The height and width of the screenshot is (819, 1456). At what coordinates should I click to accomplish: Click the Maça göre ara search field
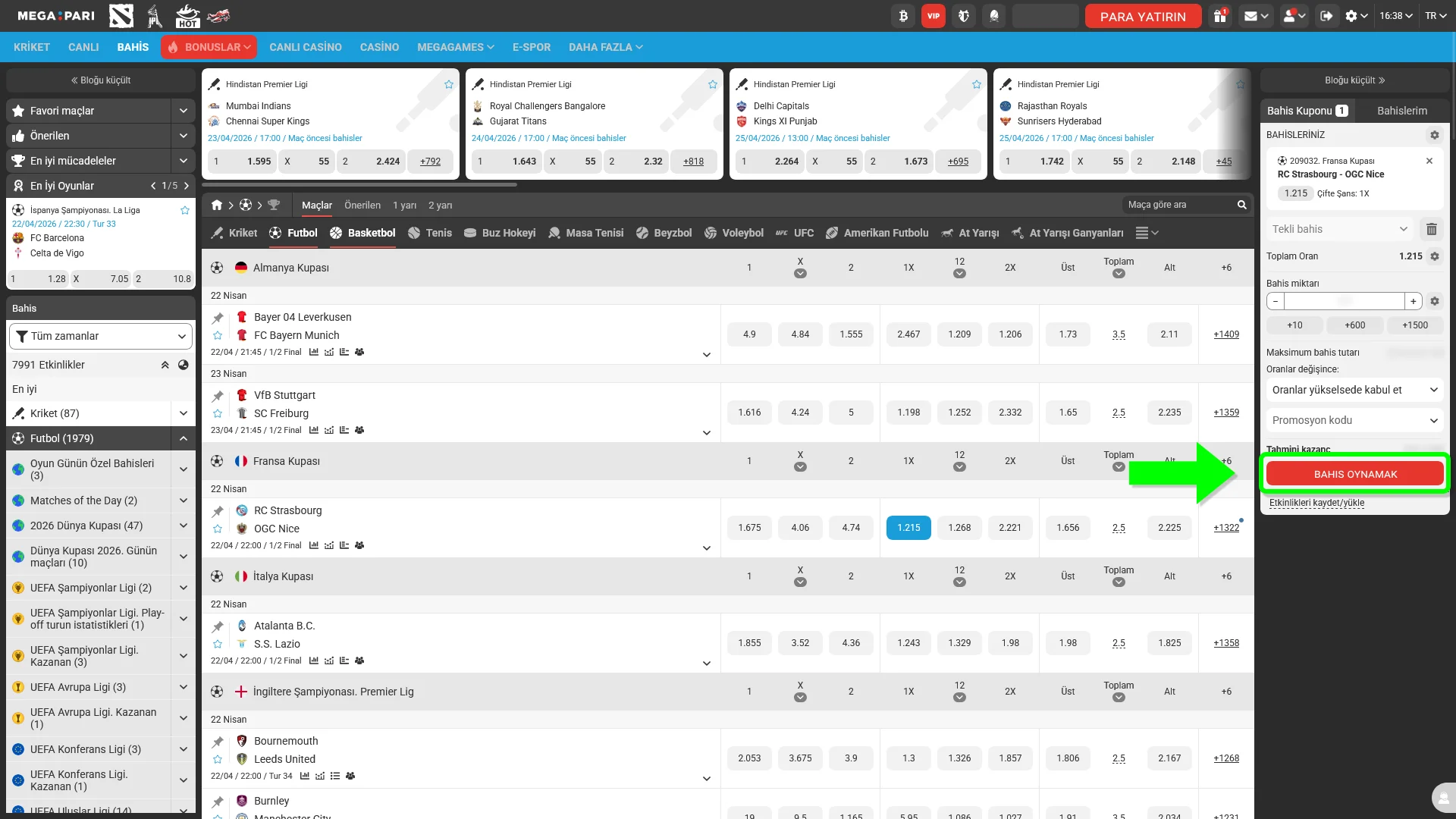1179,205
